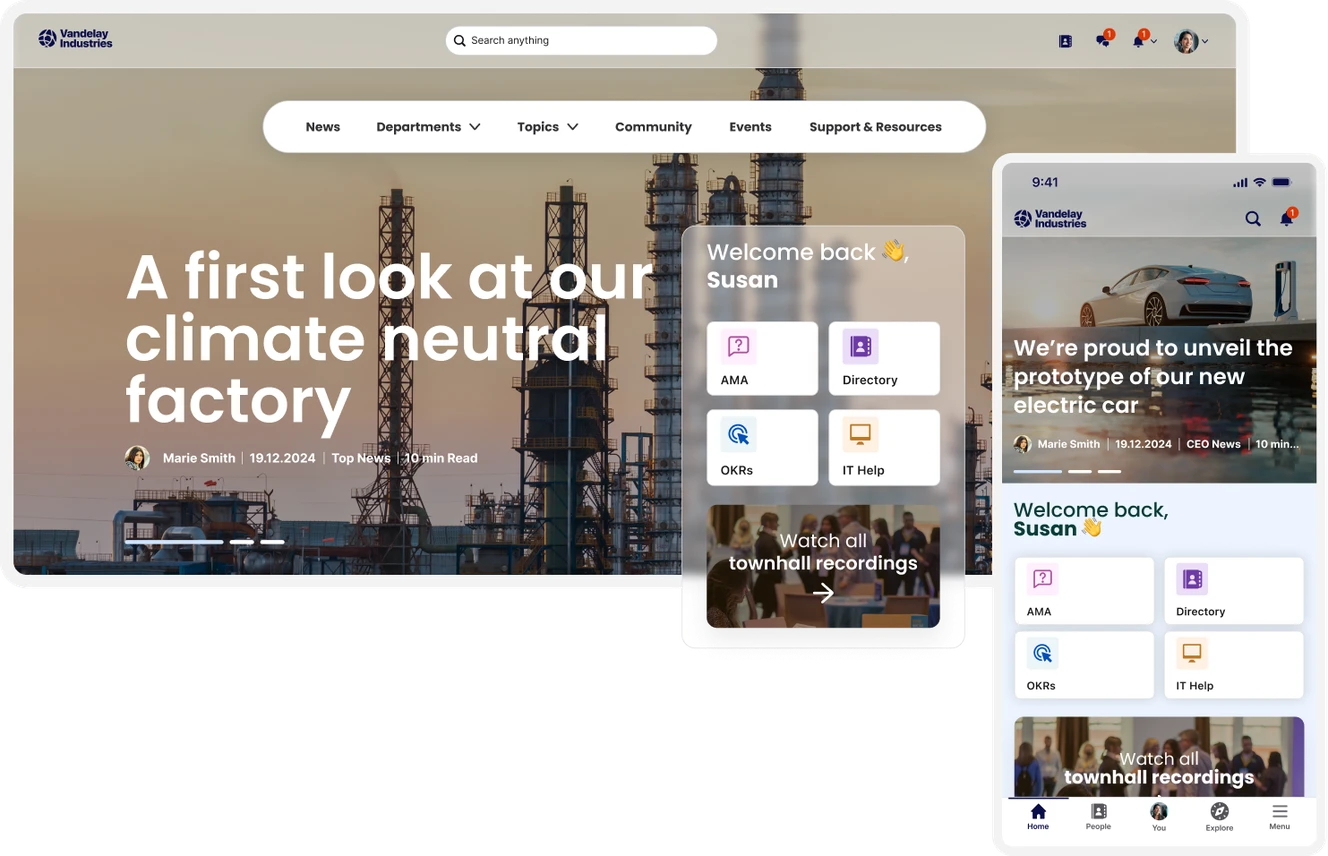Select the OKRs shortcut

(x=762, y=447)
